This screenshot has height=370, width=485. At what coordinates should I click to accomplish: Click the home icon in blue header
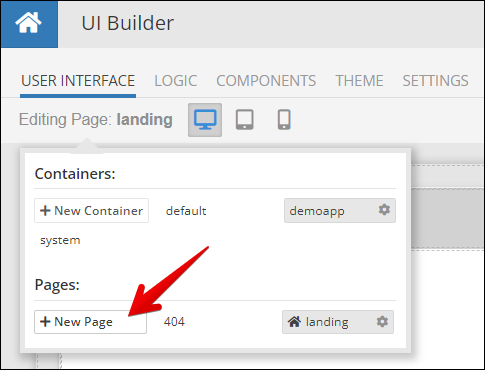(28, 23)
